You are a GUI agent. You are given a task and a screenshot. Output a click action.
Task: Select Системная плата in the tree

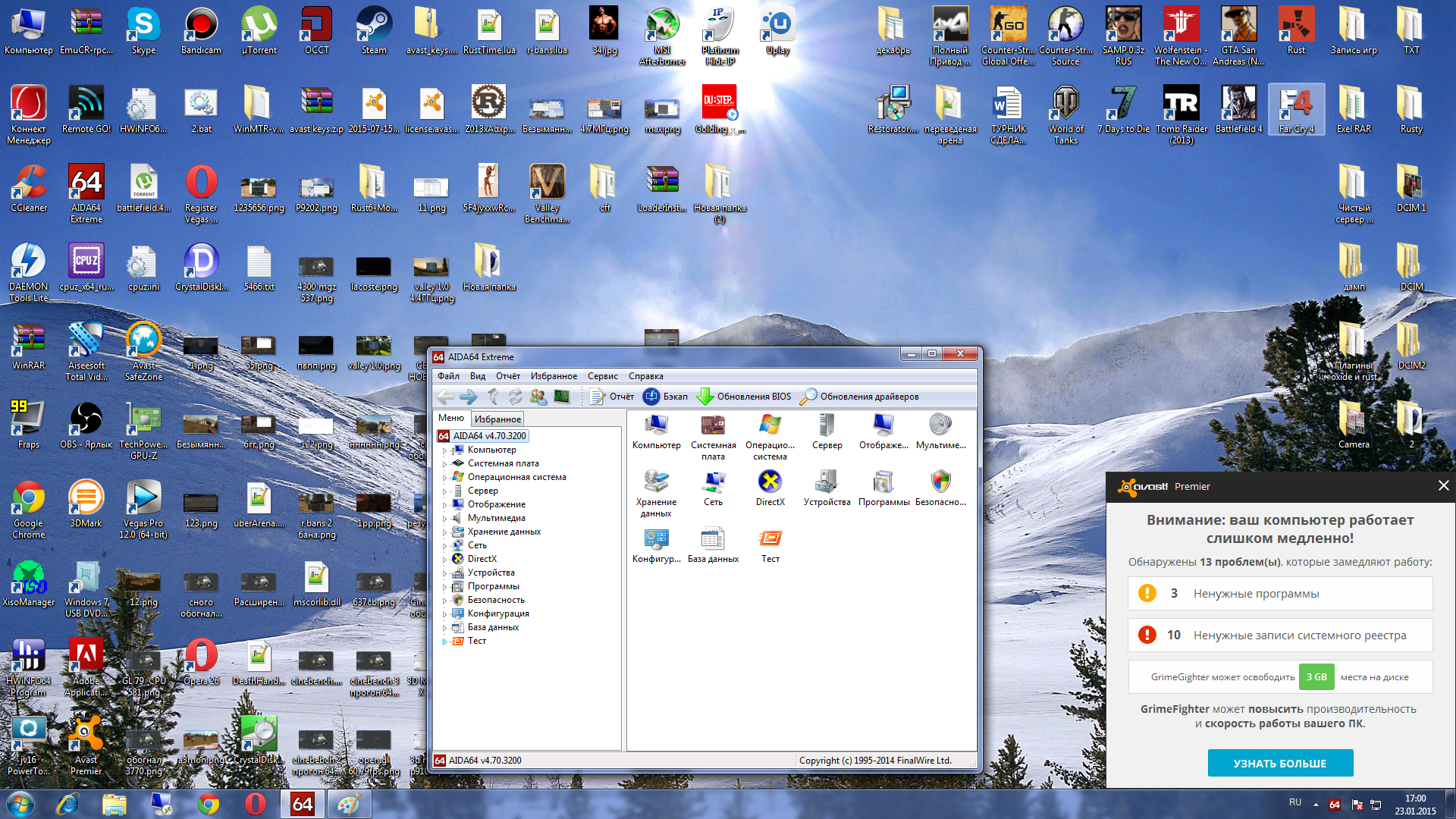tap(503, 463)
